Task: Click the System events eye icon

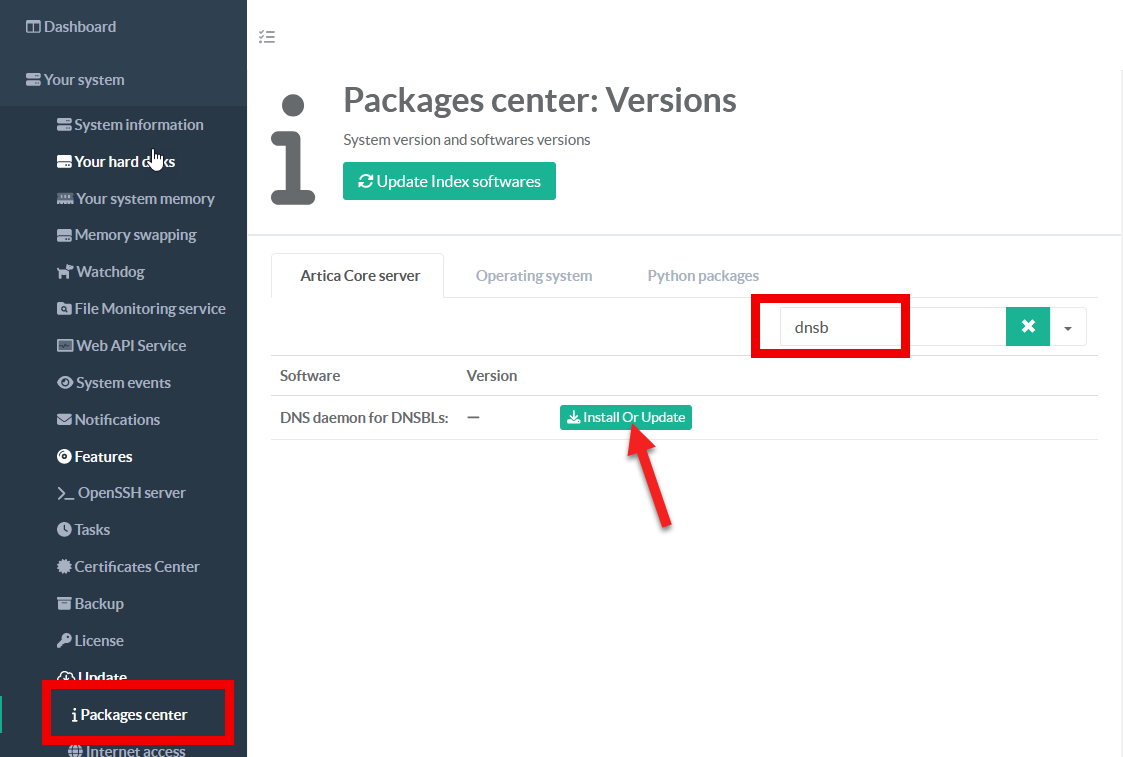Action: [x=65, y=383]
